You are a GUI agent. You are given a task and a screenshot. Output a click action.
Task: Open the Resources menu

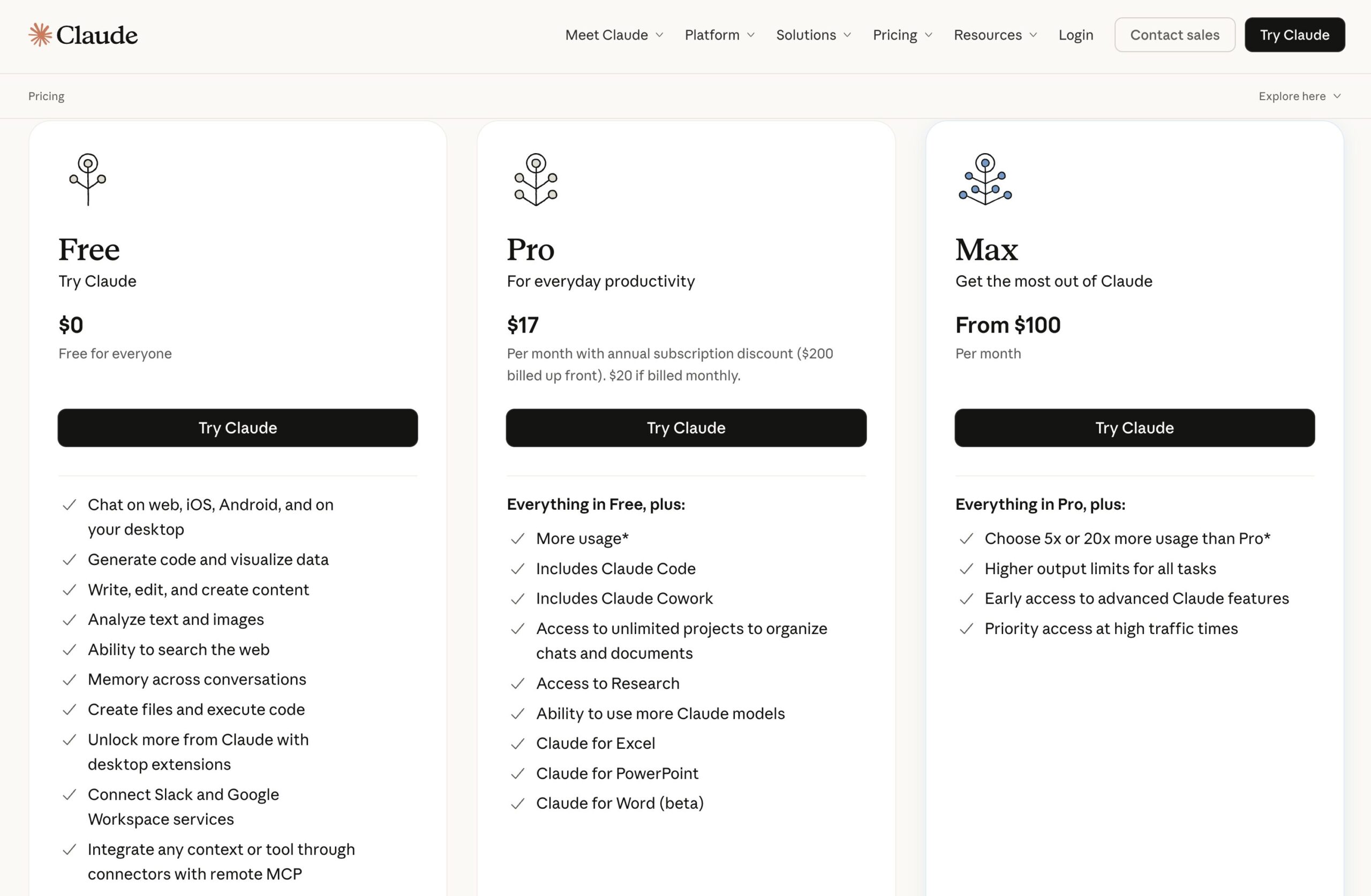coord(996,35)
